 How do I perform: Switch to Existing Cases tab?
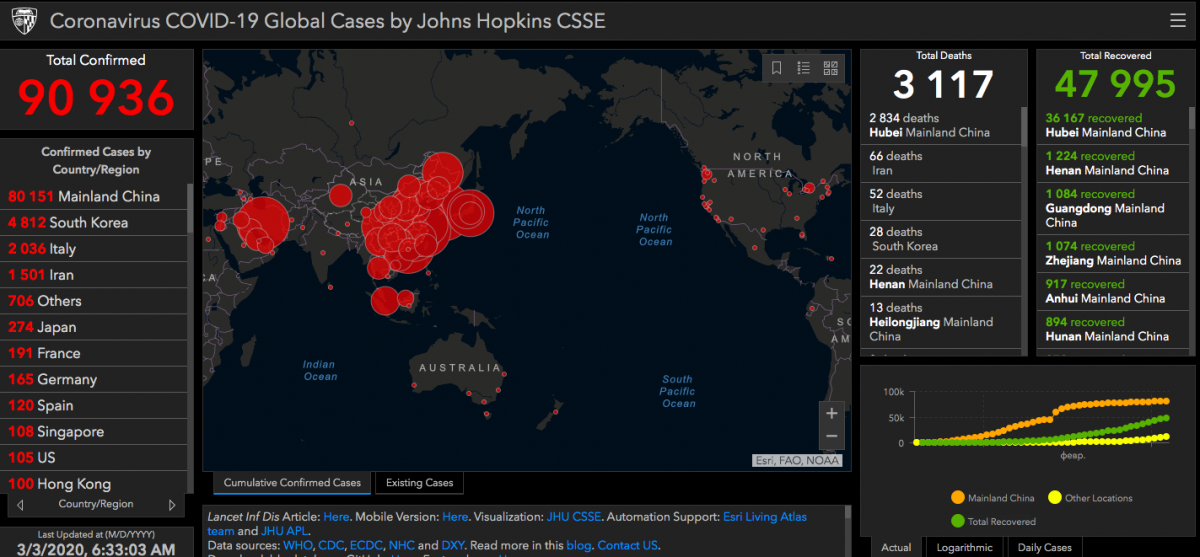[x=419, y=483]
